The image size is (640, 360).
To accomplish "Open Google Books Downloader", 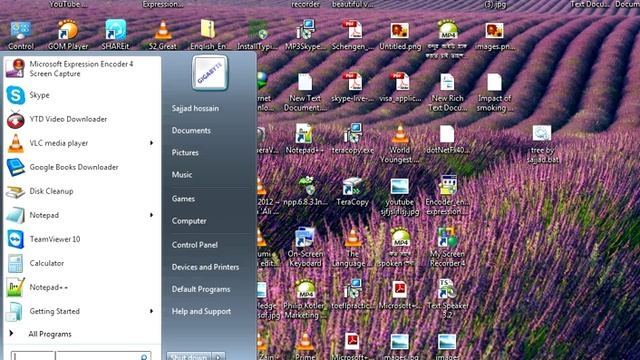I will (x=82, y=167).
